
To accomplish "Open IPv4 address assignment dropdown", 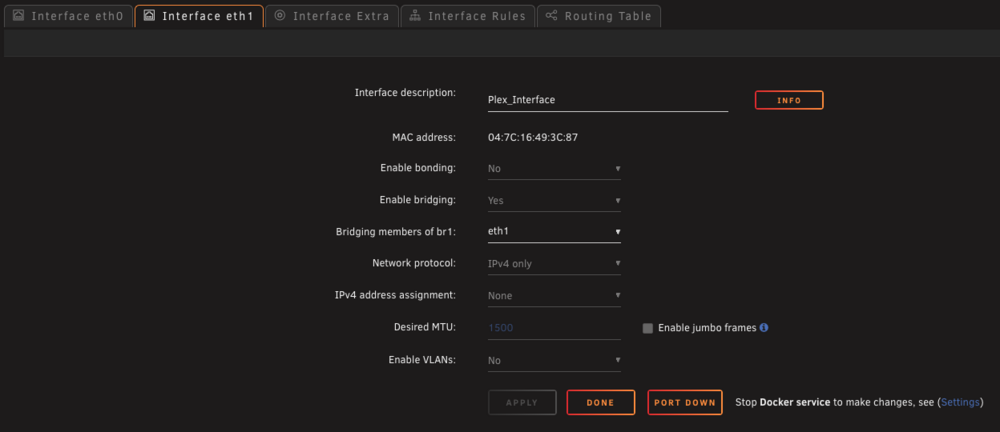I will pyautogui.click(x=554, y=295).
